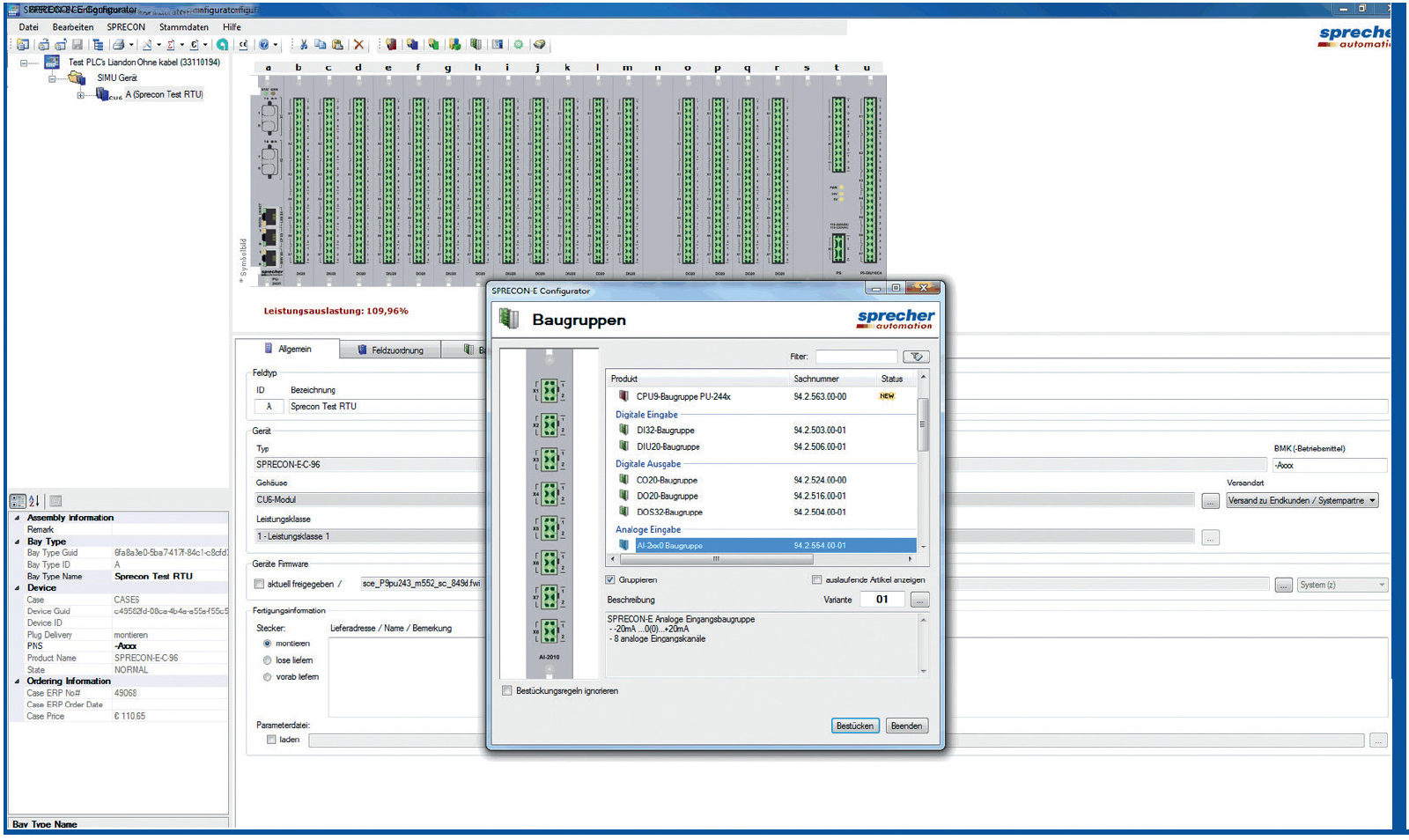This screenshot has width=1409, height=840.
Task: Open the Stammdaten menu
Action: [x=184, y=27]
